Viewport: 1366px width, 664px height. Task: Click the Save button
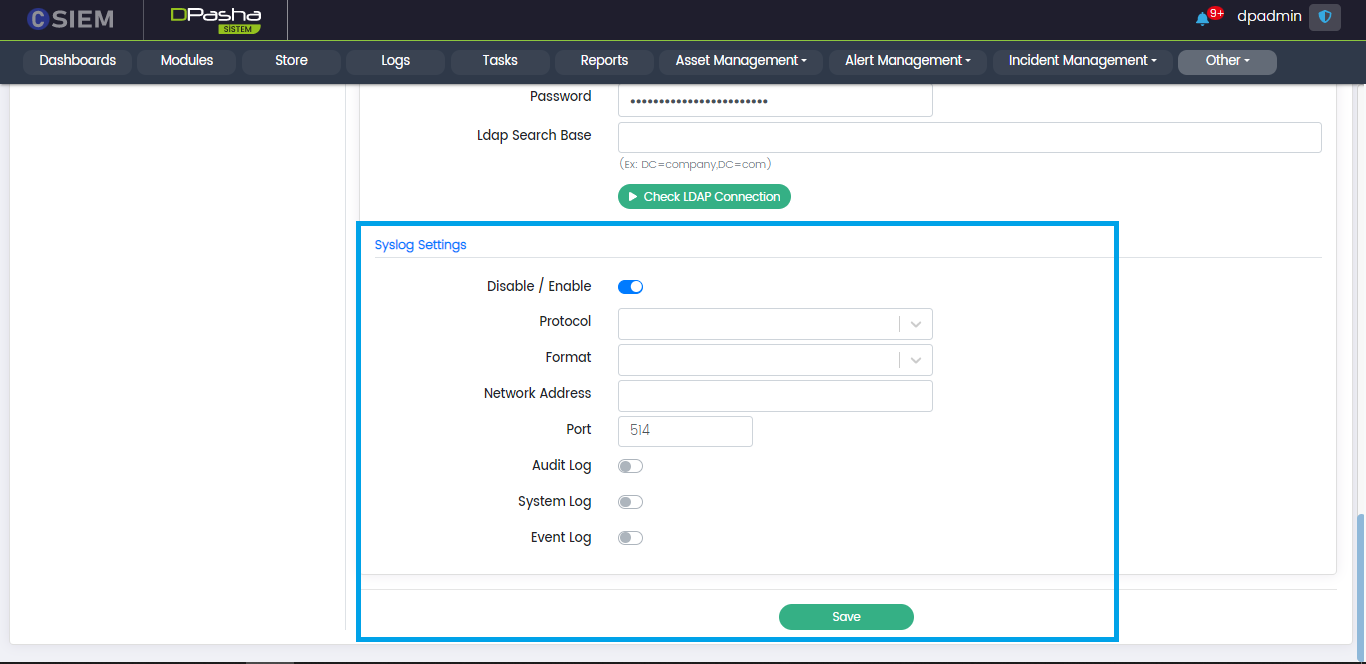click(846, 617)
